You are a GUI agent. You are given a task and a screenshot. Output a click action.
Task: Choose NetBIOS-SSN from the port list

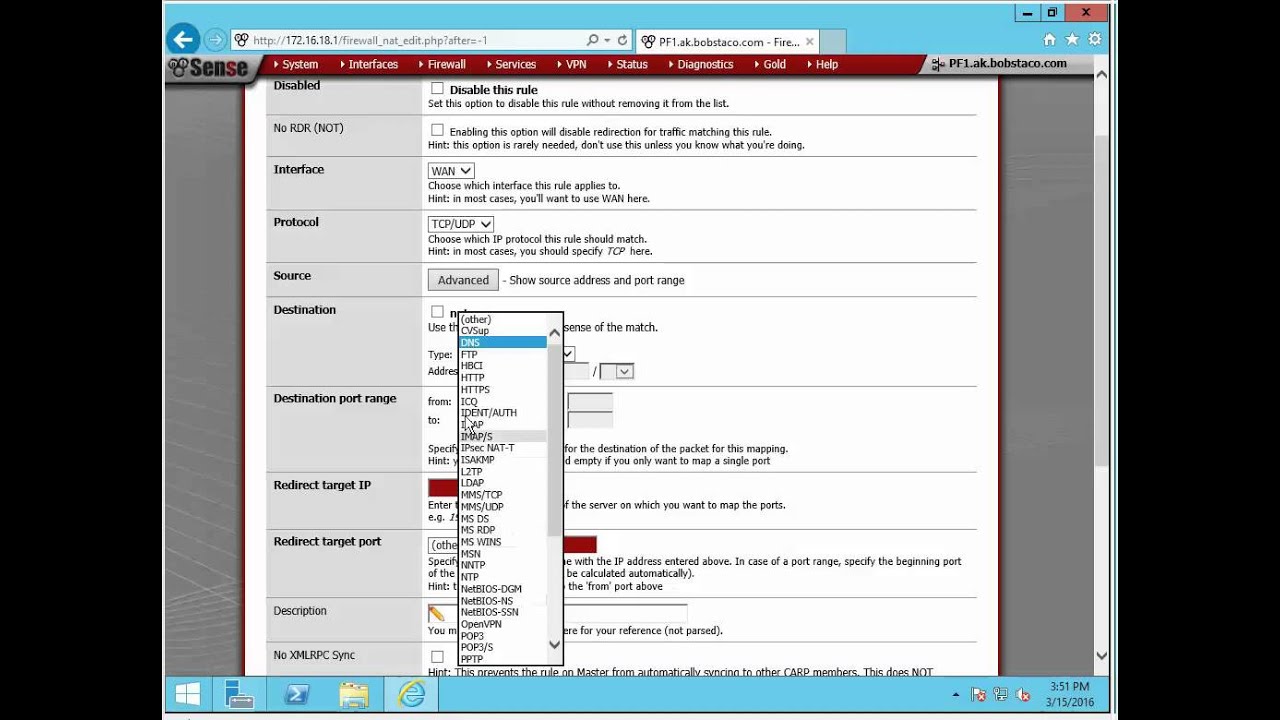(503, 612)
